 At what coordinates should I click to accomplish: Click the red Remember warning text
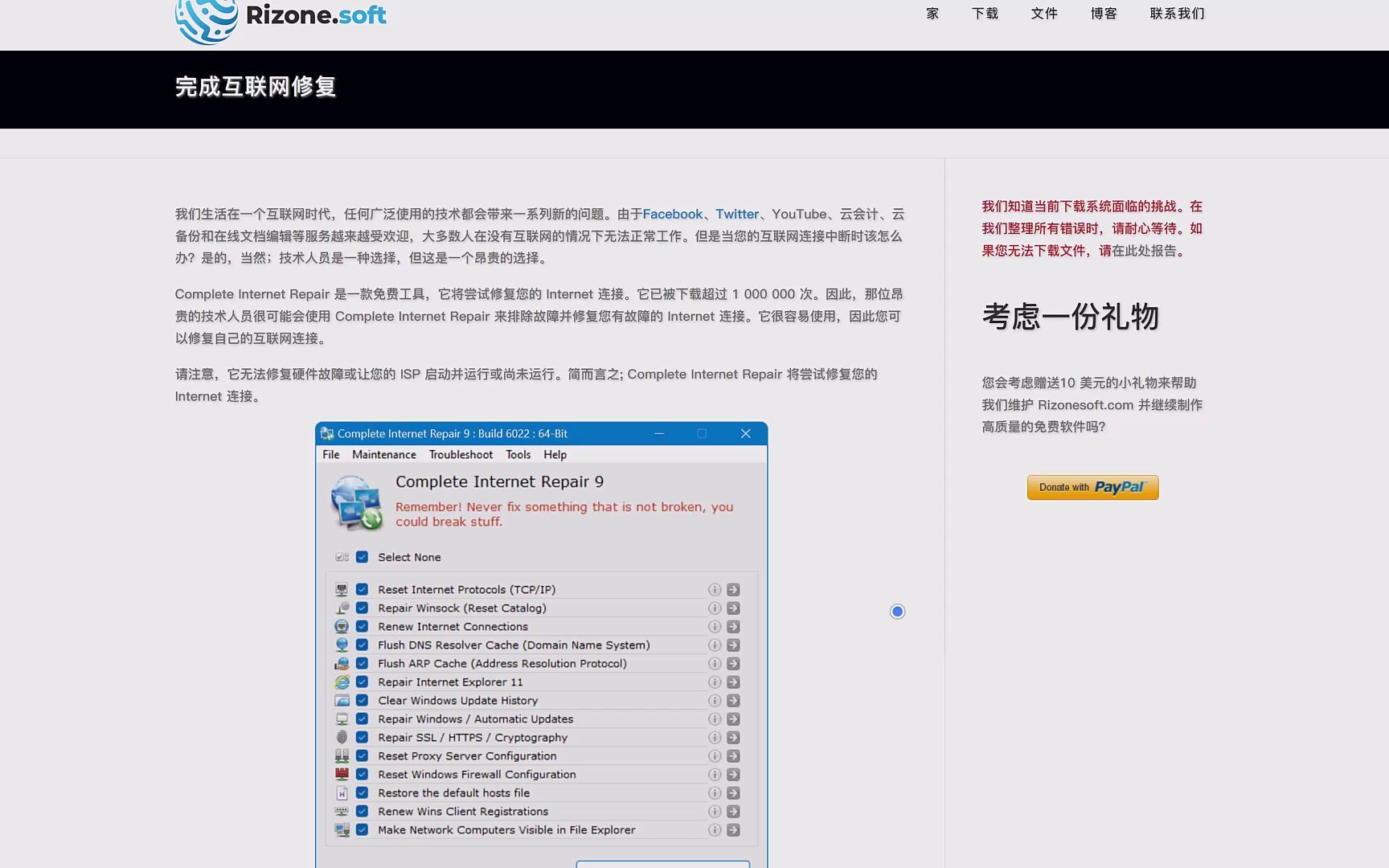[x=564, y=514]
